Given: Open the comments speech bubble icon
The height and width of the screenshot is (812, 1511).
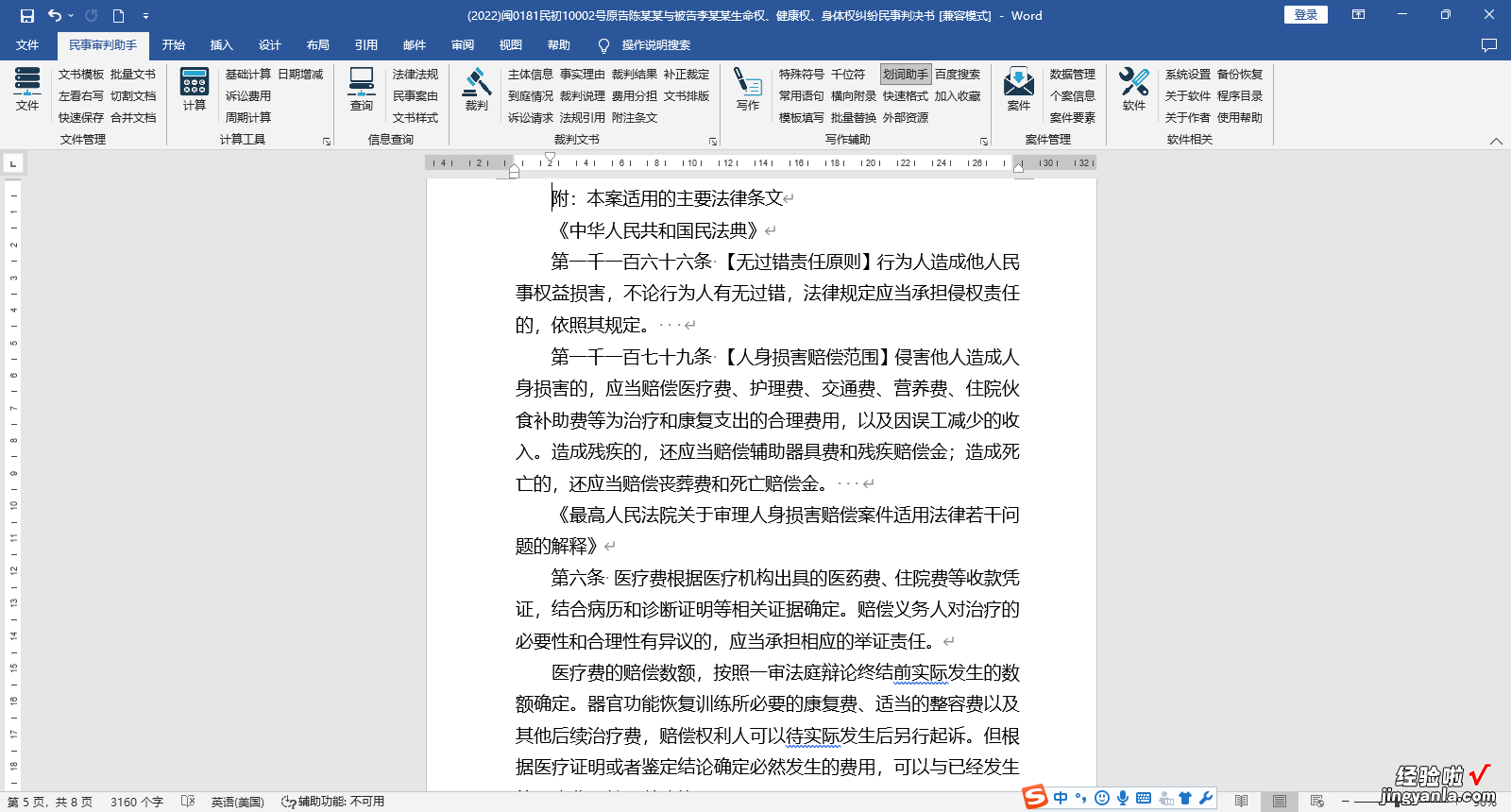Looking at the screenshot, I should tap(1489, 45).
